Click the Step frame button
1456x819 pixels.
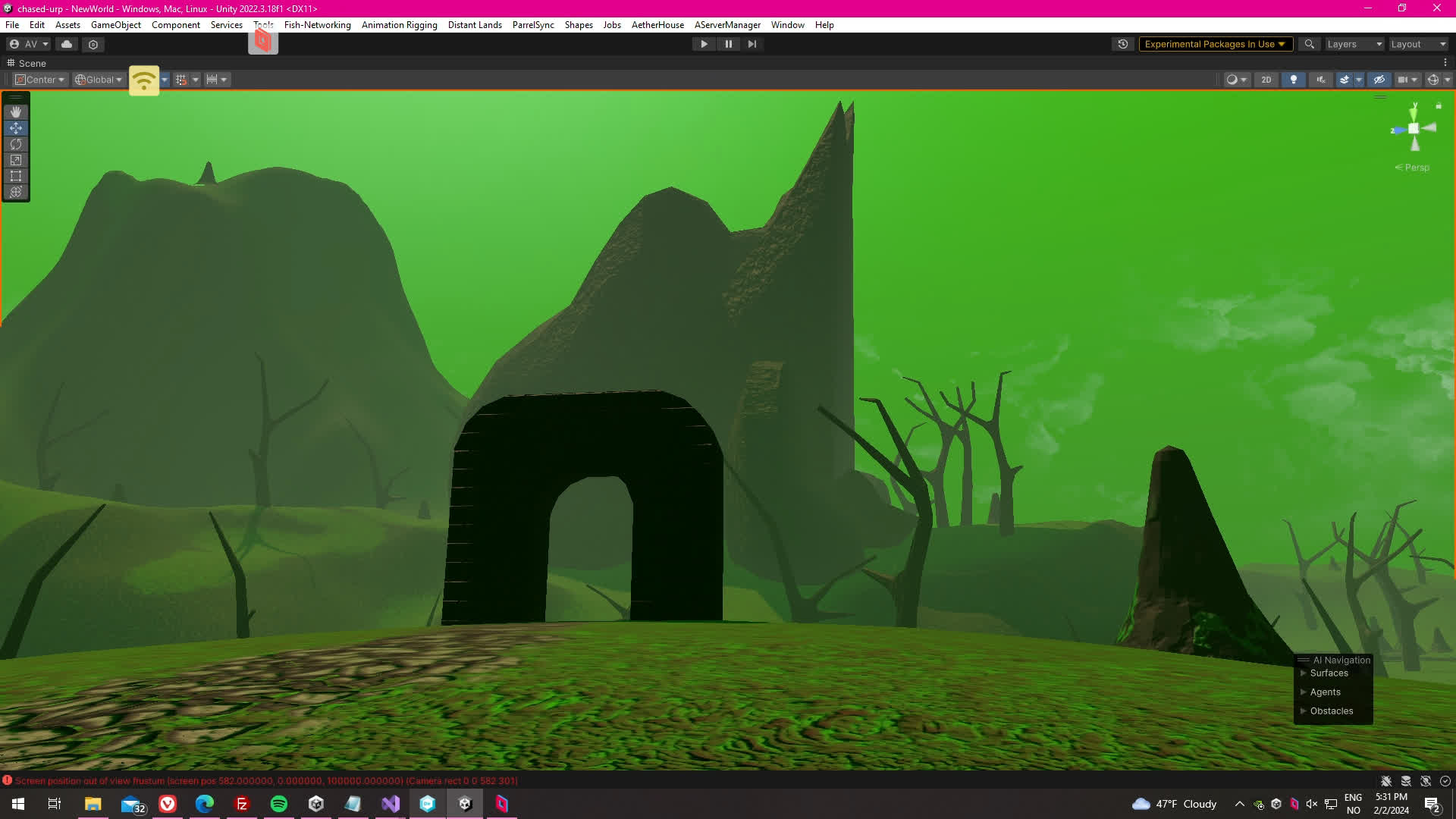click(x=752, y=44)
